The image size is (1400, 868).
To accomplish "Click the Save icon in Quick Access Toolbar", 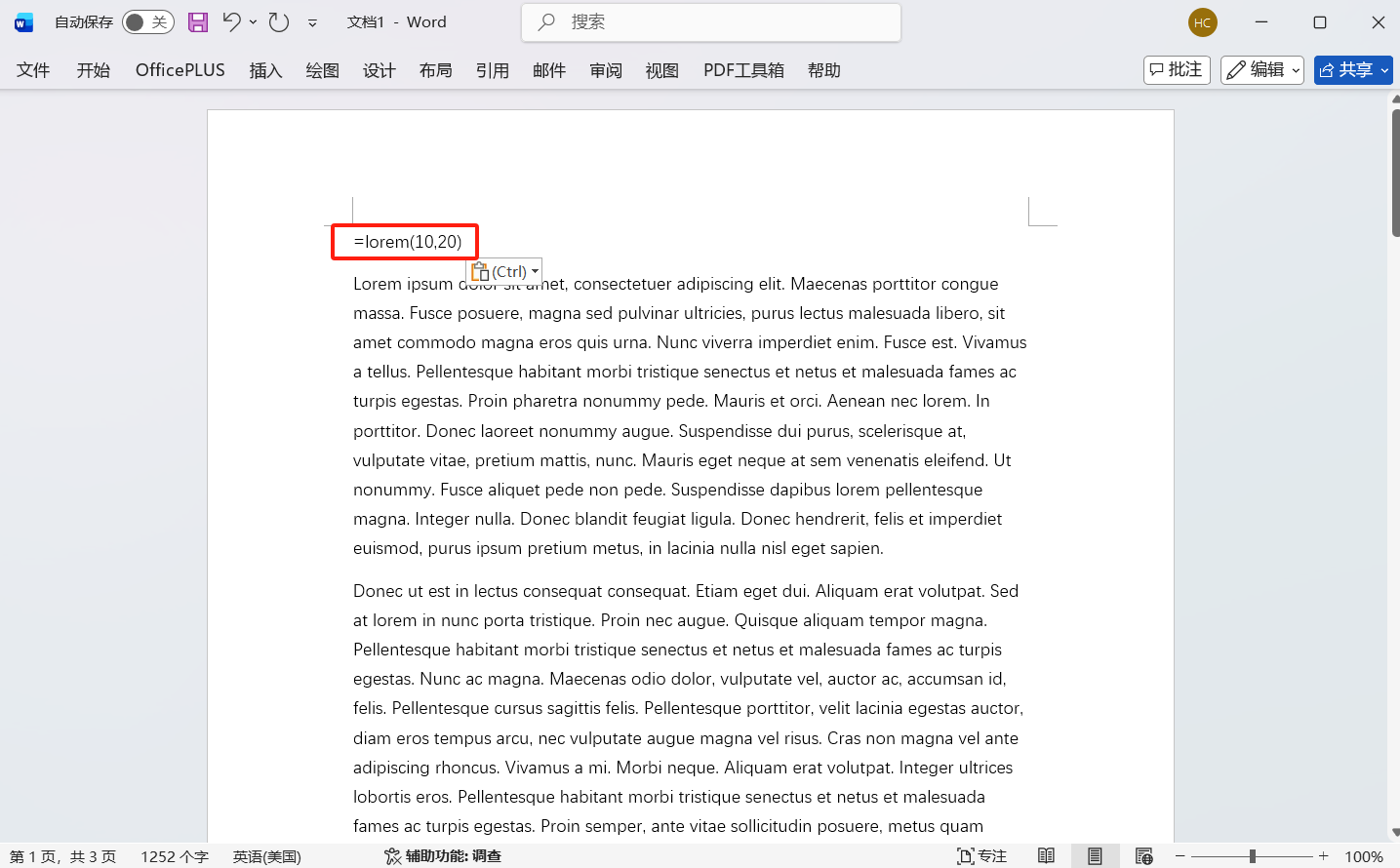I will click(198, 21).
